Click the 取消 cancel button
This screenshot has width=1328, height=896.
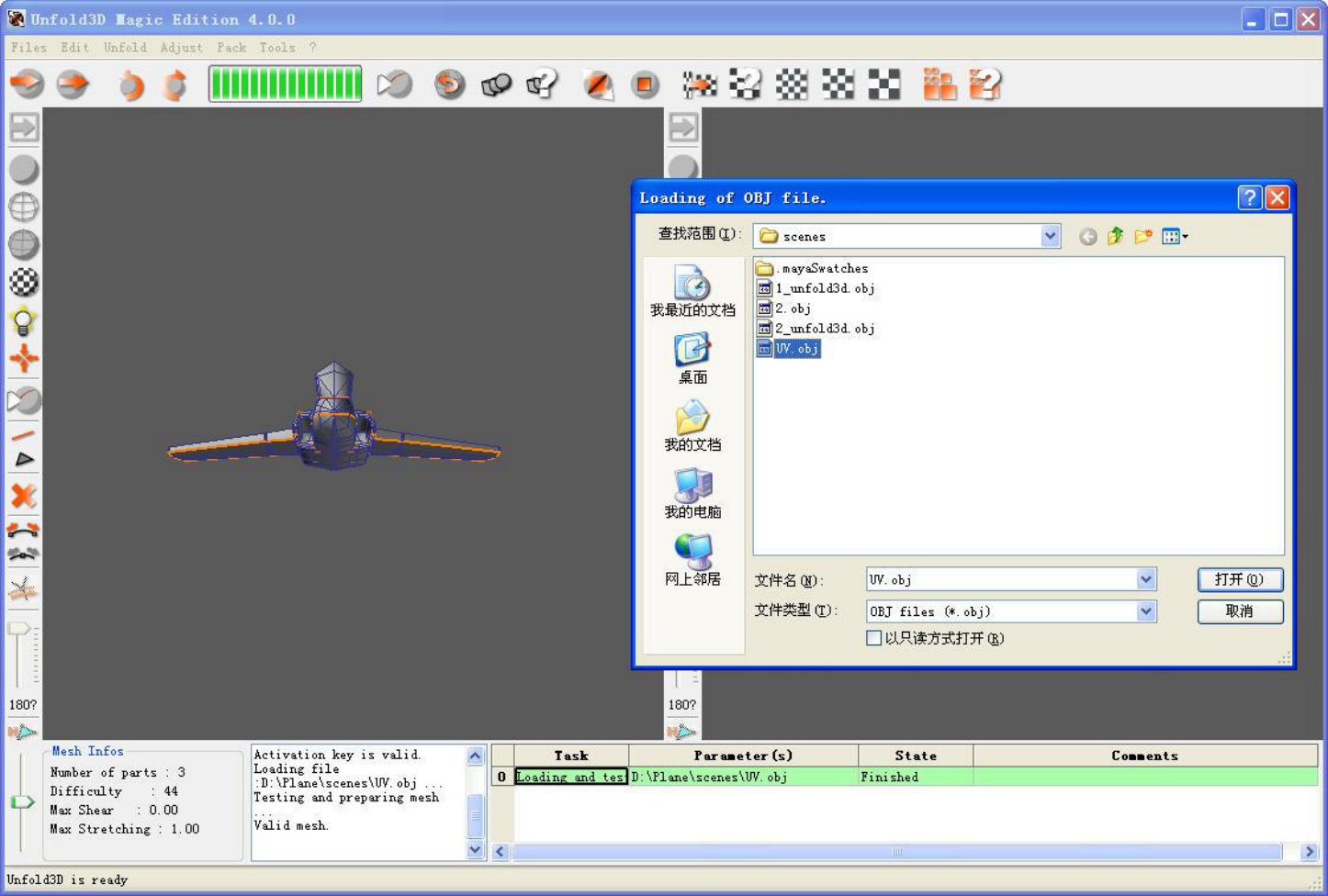pyautogui.click(x=1240, y=611)
